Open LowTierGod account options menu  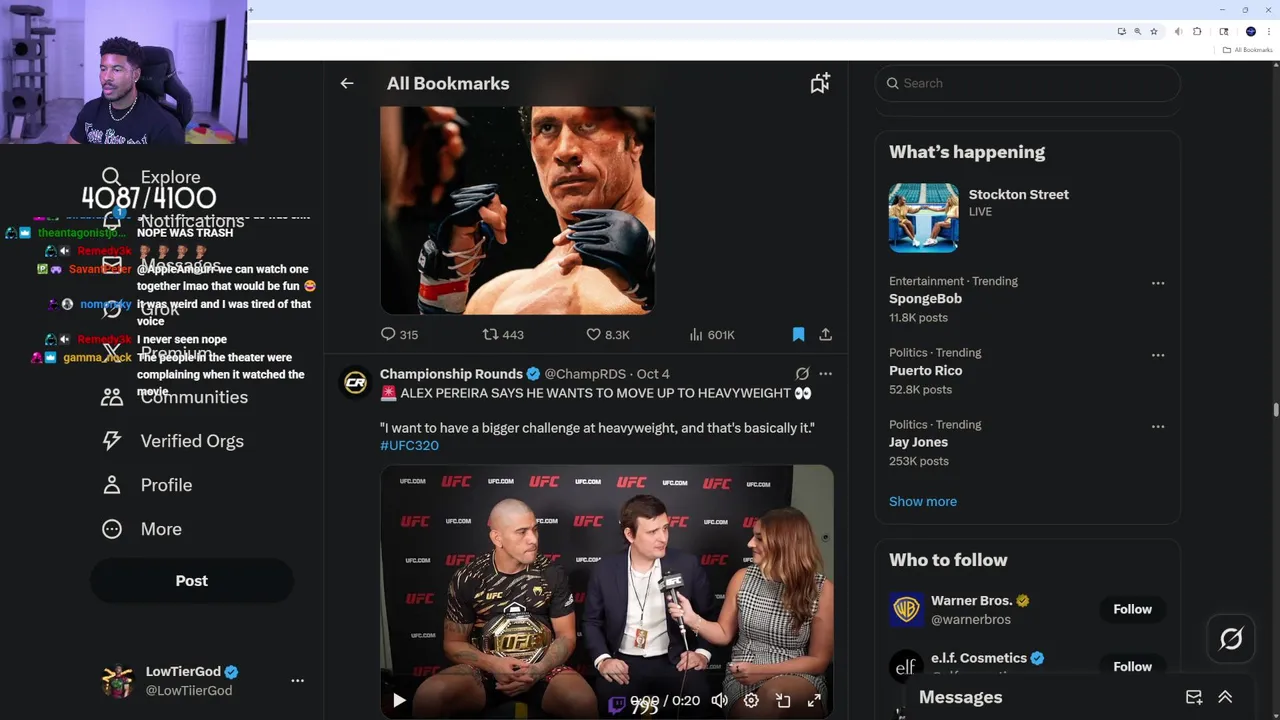(297, 681)
